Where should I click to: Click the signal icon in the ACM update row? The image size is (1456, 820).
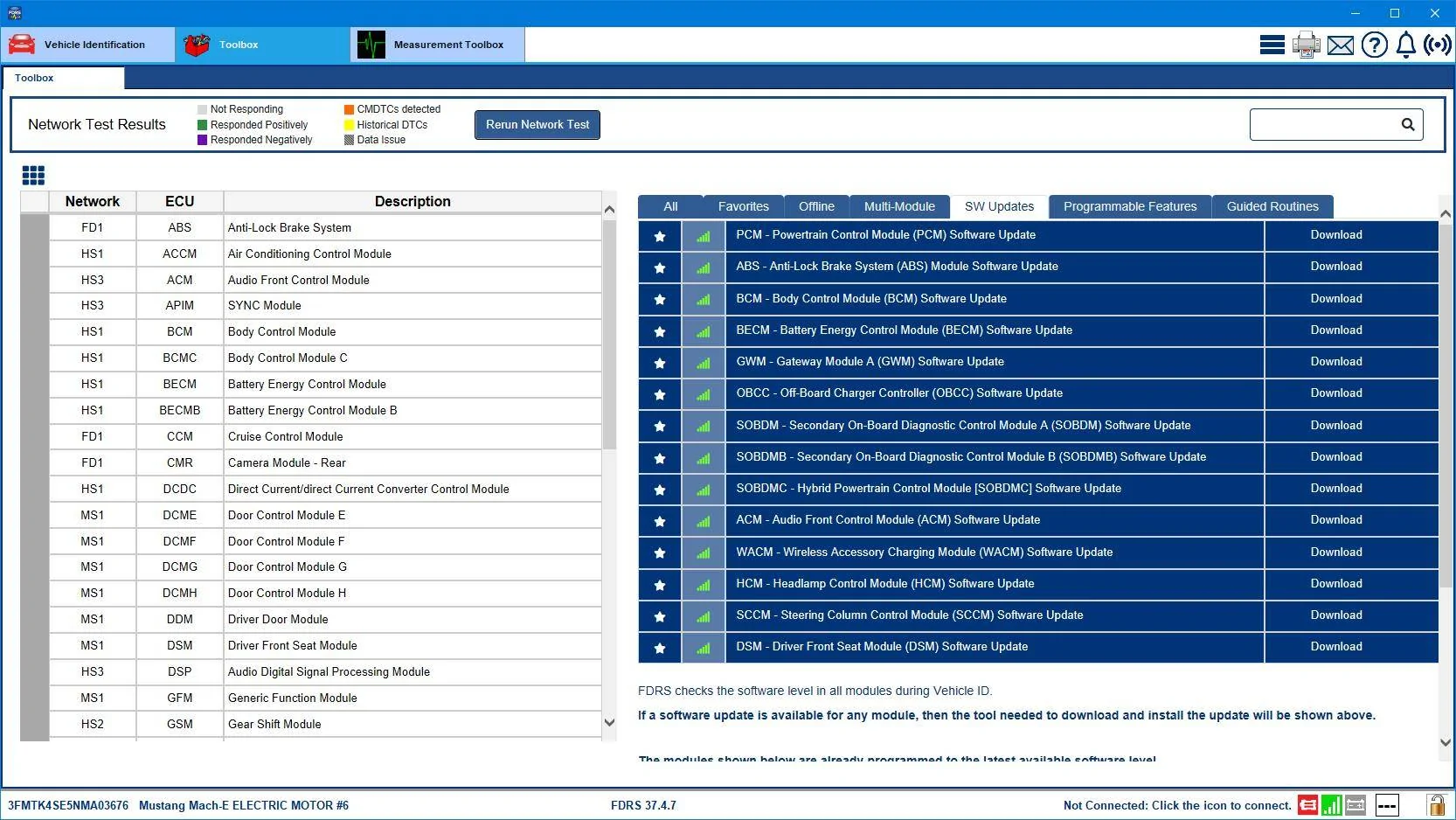click(704, 521)
